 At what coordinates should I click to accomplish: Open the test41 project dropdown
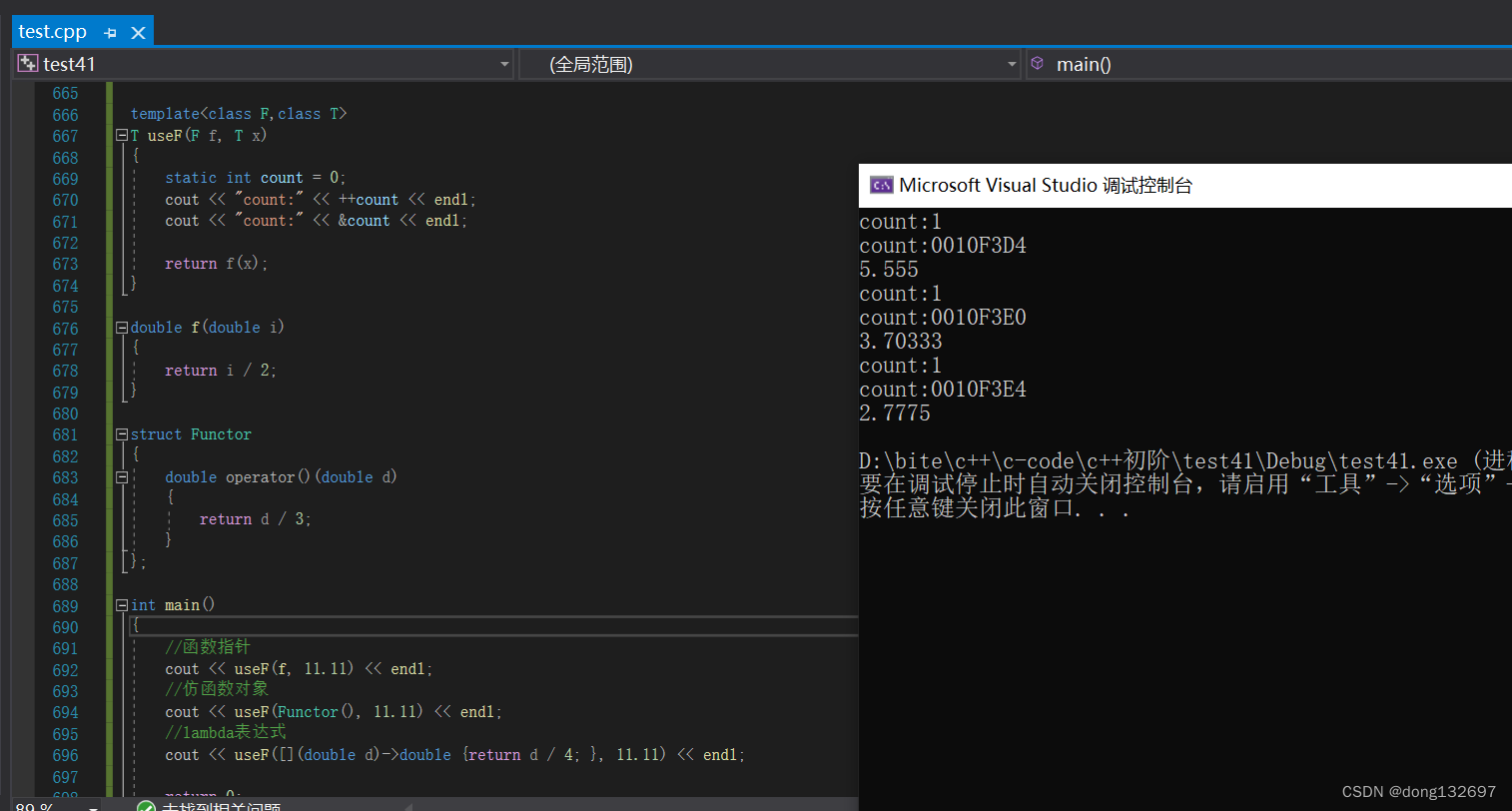(504, 64)
